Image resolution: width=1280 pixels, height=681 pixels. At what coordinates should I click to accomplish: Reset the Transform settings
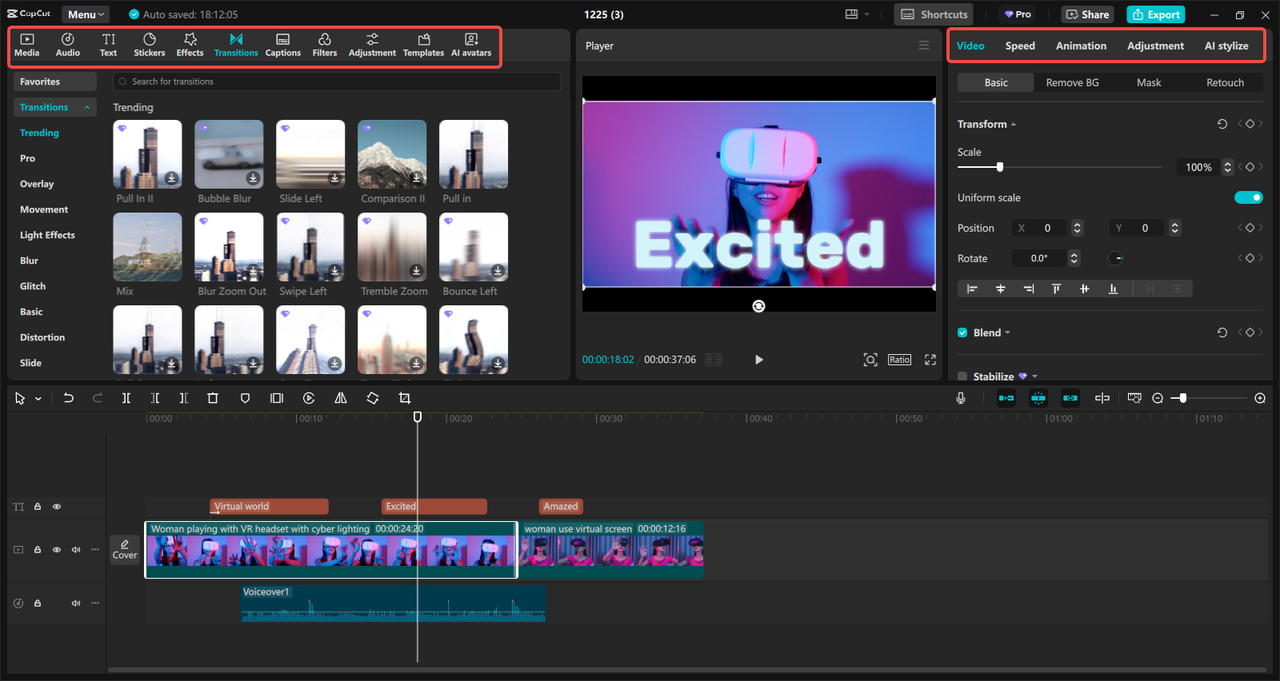click(x=1222, y=124)
